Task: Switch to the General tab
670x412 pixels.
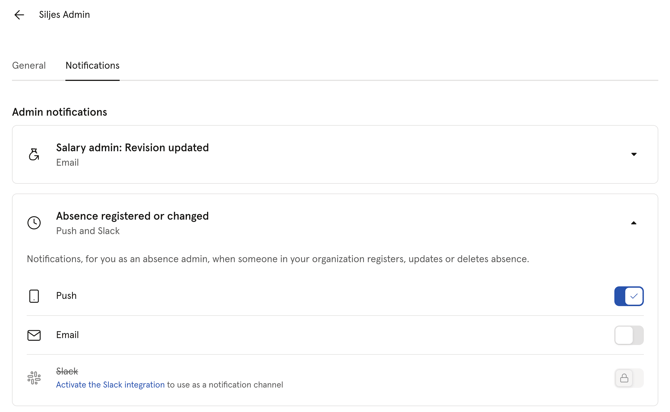Action: 29,66
